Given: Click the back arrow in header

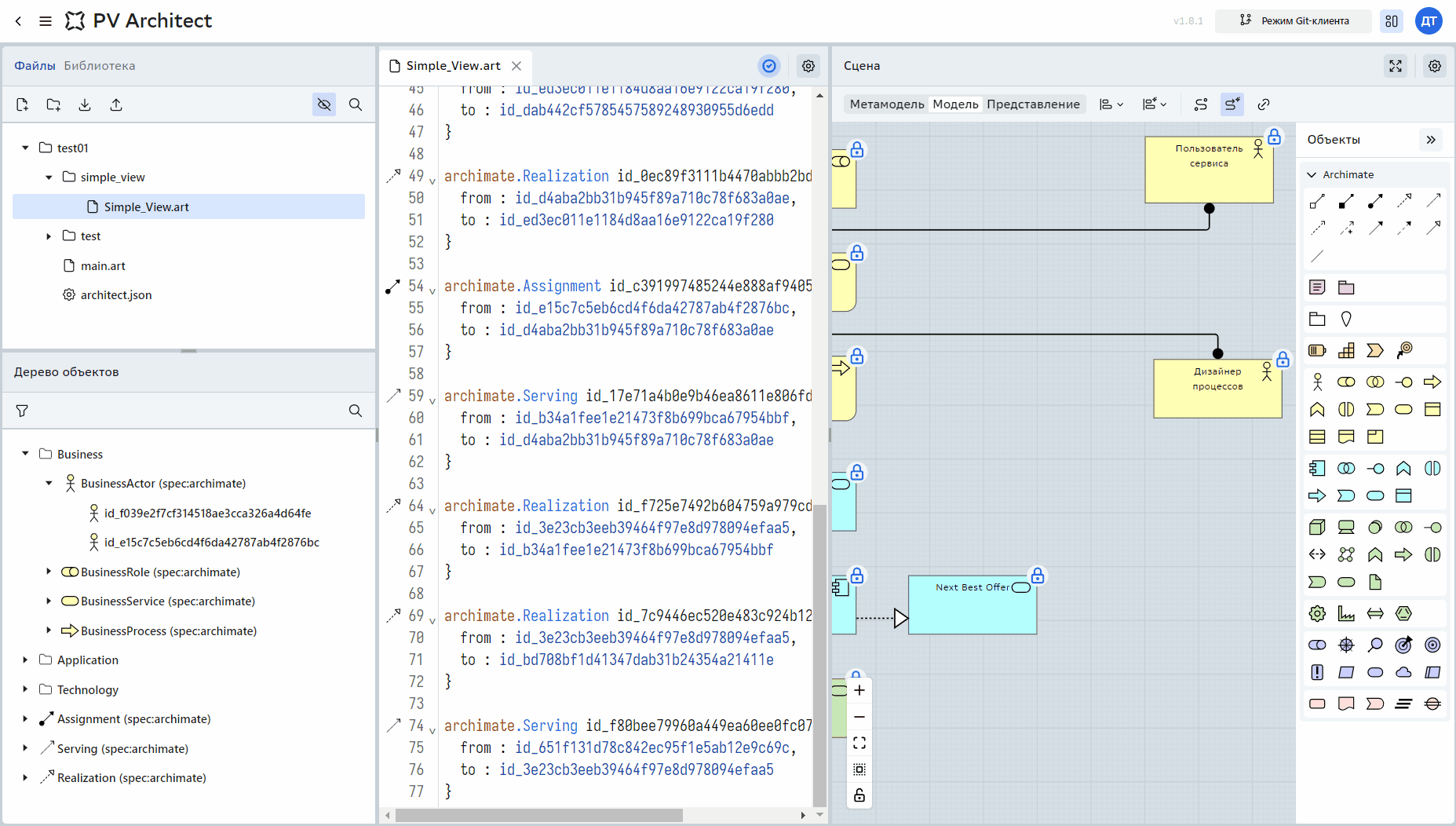Looking at the screenshot, I should [x=19, y=21].
